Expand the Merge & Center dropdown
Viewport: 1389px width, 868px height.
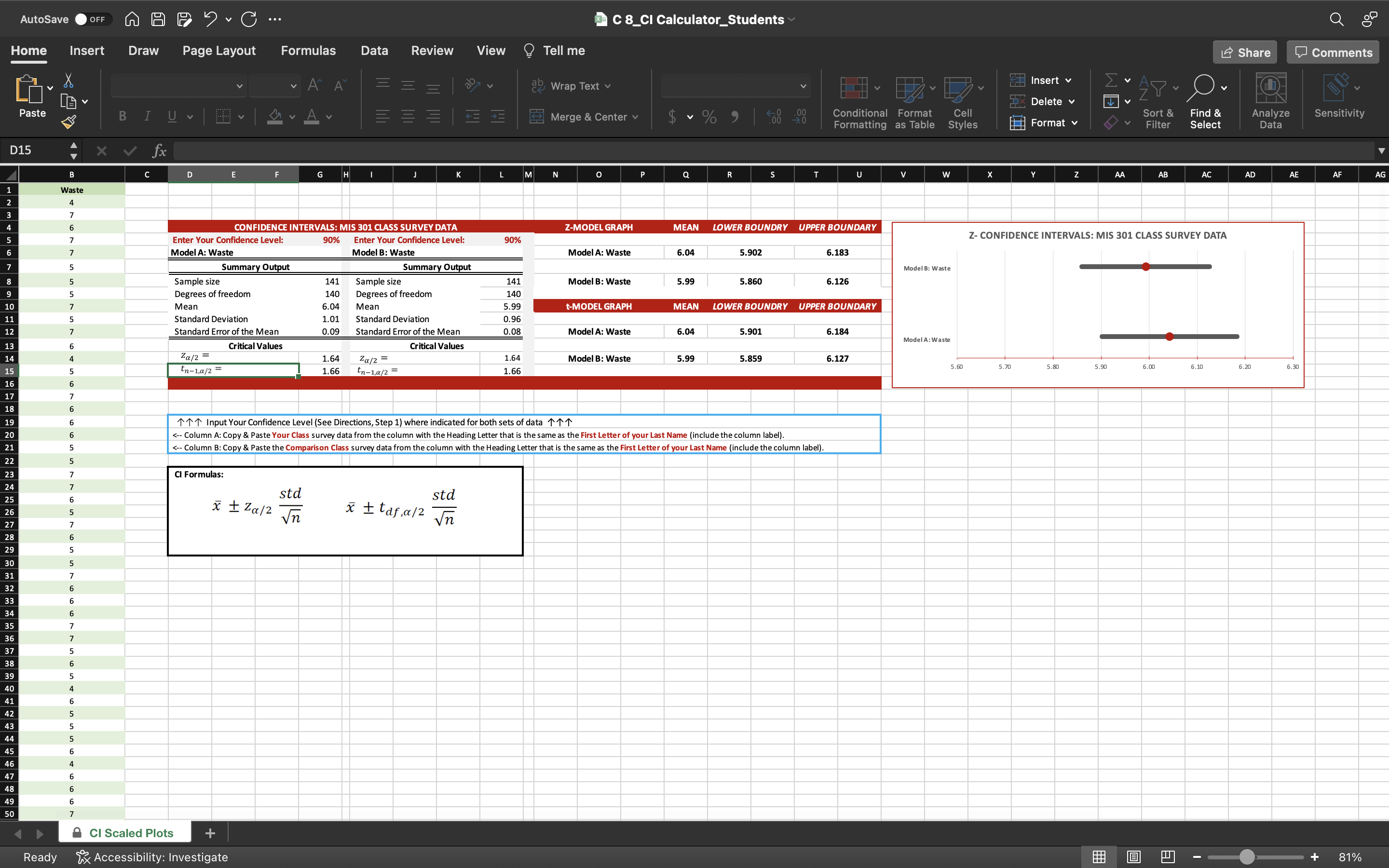[x=635, y=117]
